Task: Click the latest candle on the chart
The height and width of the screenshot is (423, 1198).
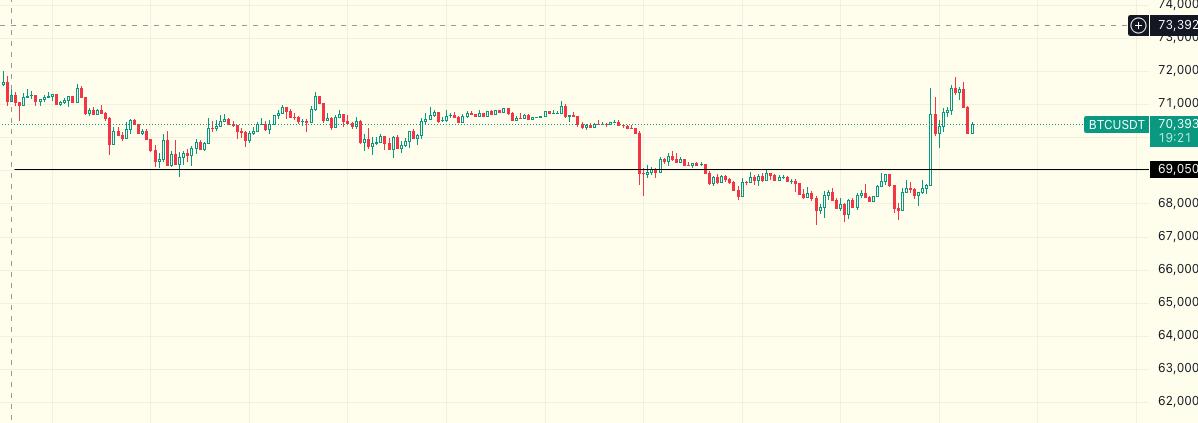Action: pos(973,128)
